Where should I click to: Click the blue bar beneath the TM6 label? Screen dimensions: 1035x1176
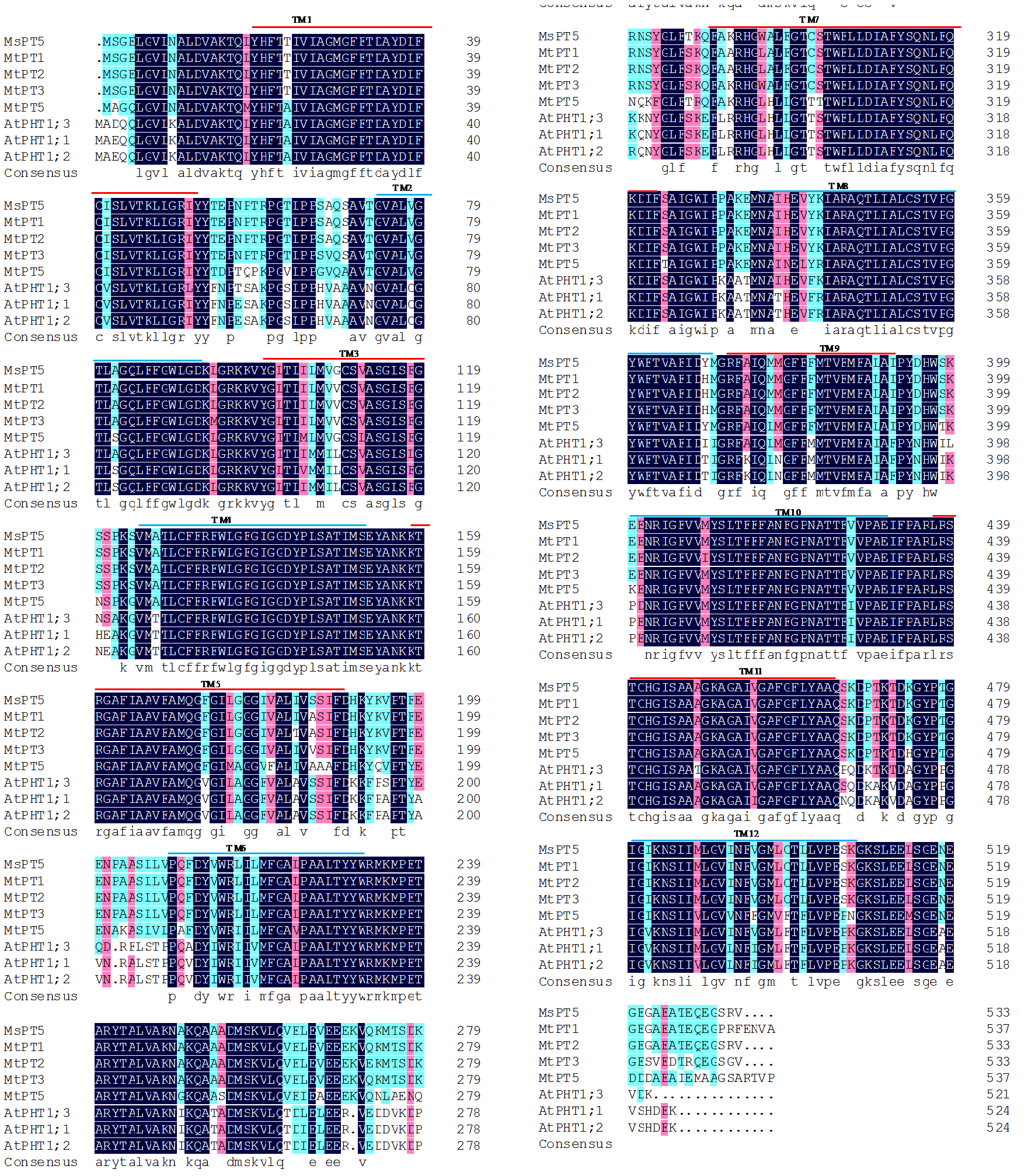point(266,854)
